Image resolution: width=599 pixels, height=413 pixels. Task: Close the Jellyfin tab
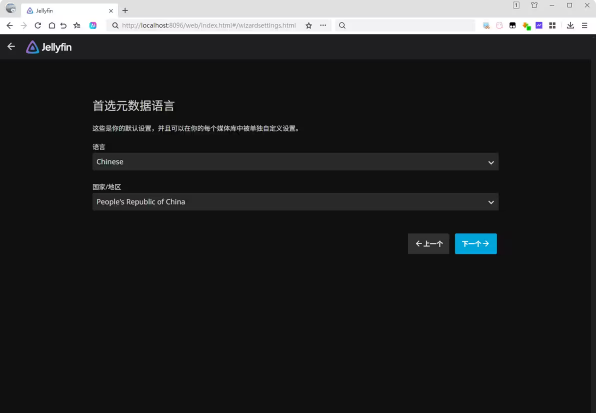(x=111, y=11)
